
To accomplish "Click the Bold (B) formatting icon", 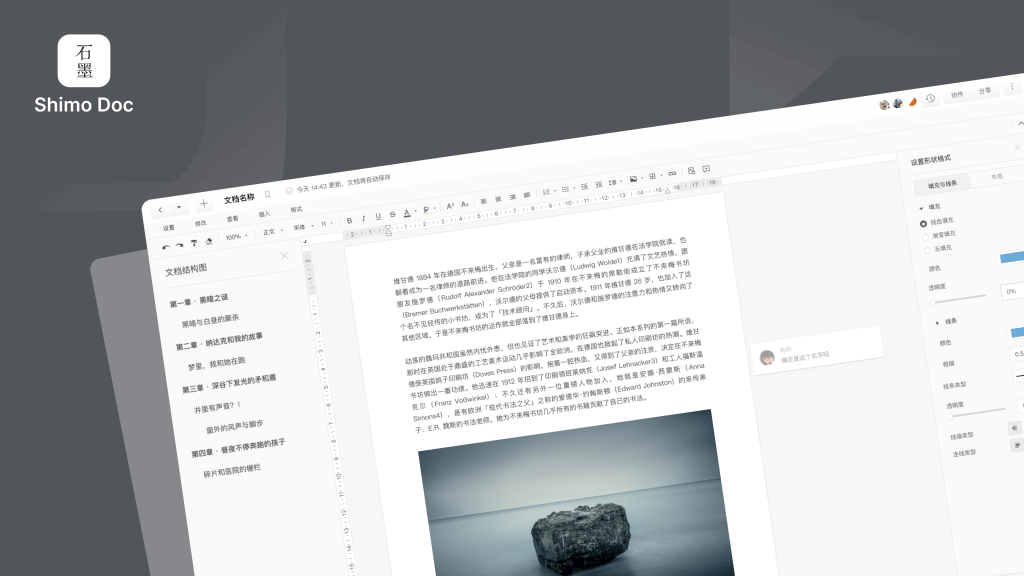I will pyautogui.click(x=349, y=220).
